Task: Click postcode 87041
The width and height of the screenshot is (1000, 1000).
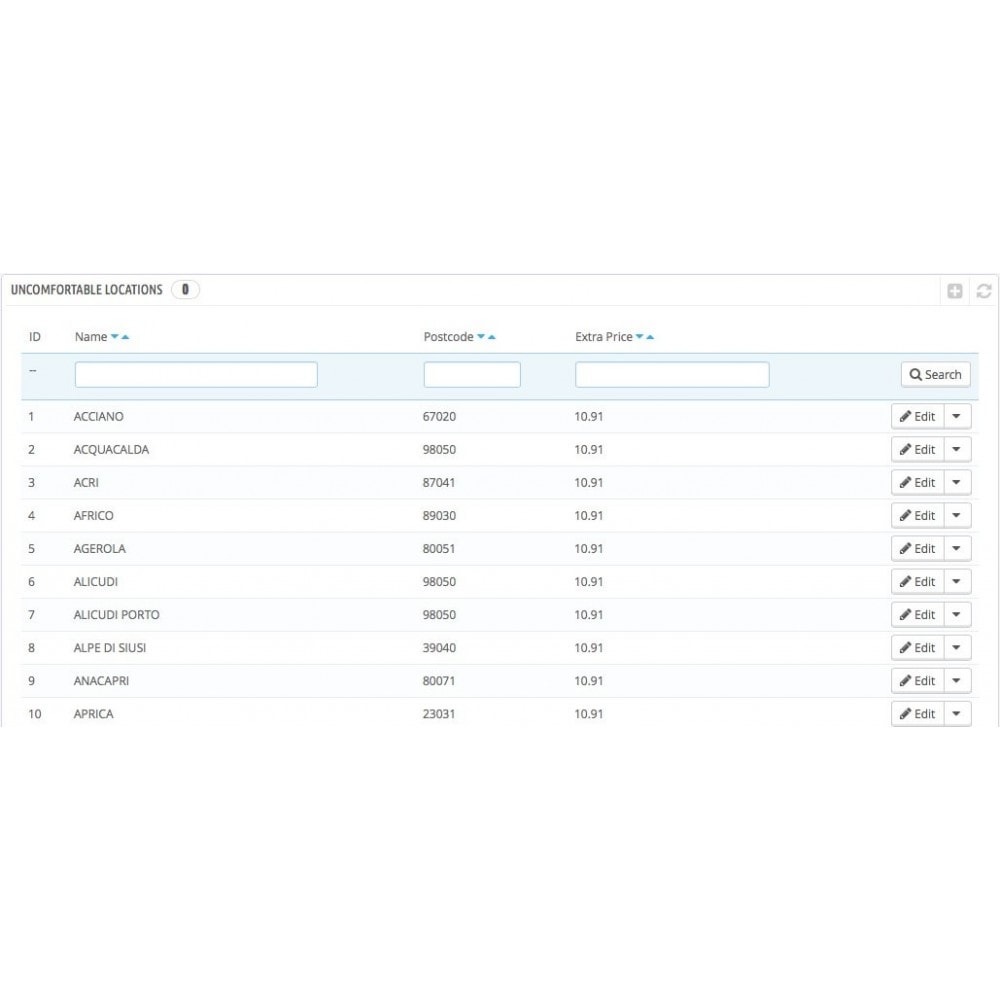Action: [x=439, y=483]
